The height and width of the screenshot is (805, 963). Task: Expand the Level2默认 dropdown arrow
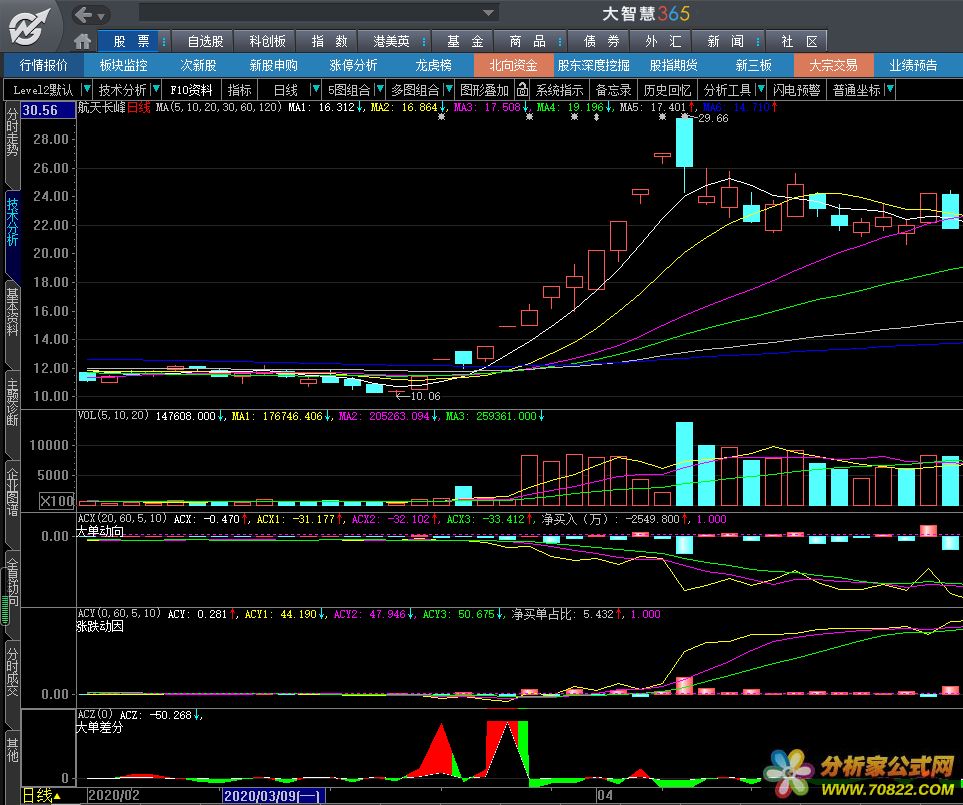(x=86, y=90)
